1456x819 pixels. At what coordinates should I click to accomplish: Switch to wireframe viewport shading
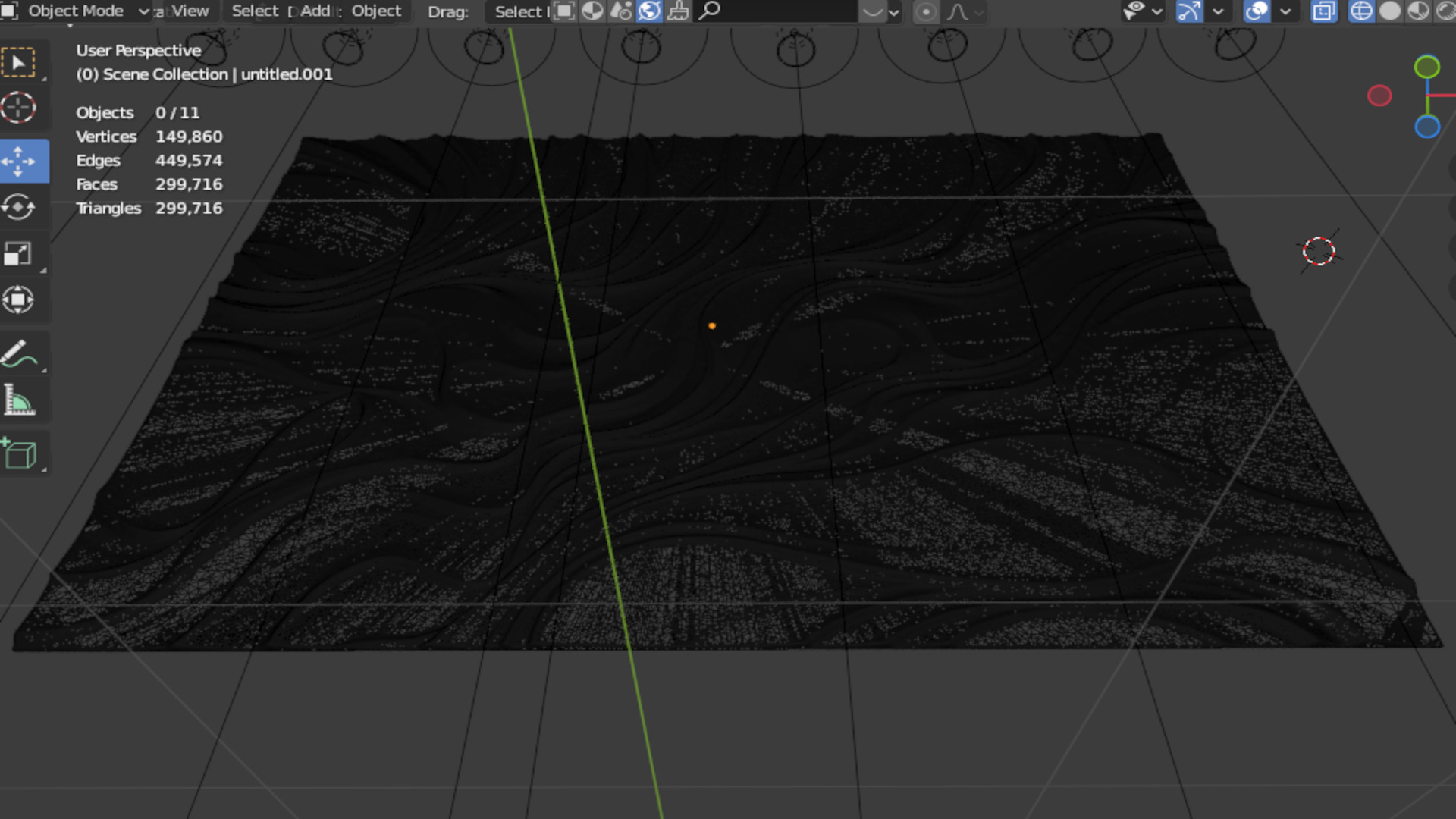[x=1361, y=11]
